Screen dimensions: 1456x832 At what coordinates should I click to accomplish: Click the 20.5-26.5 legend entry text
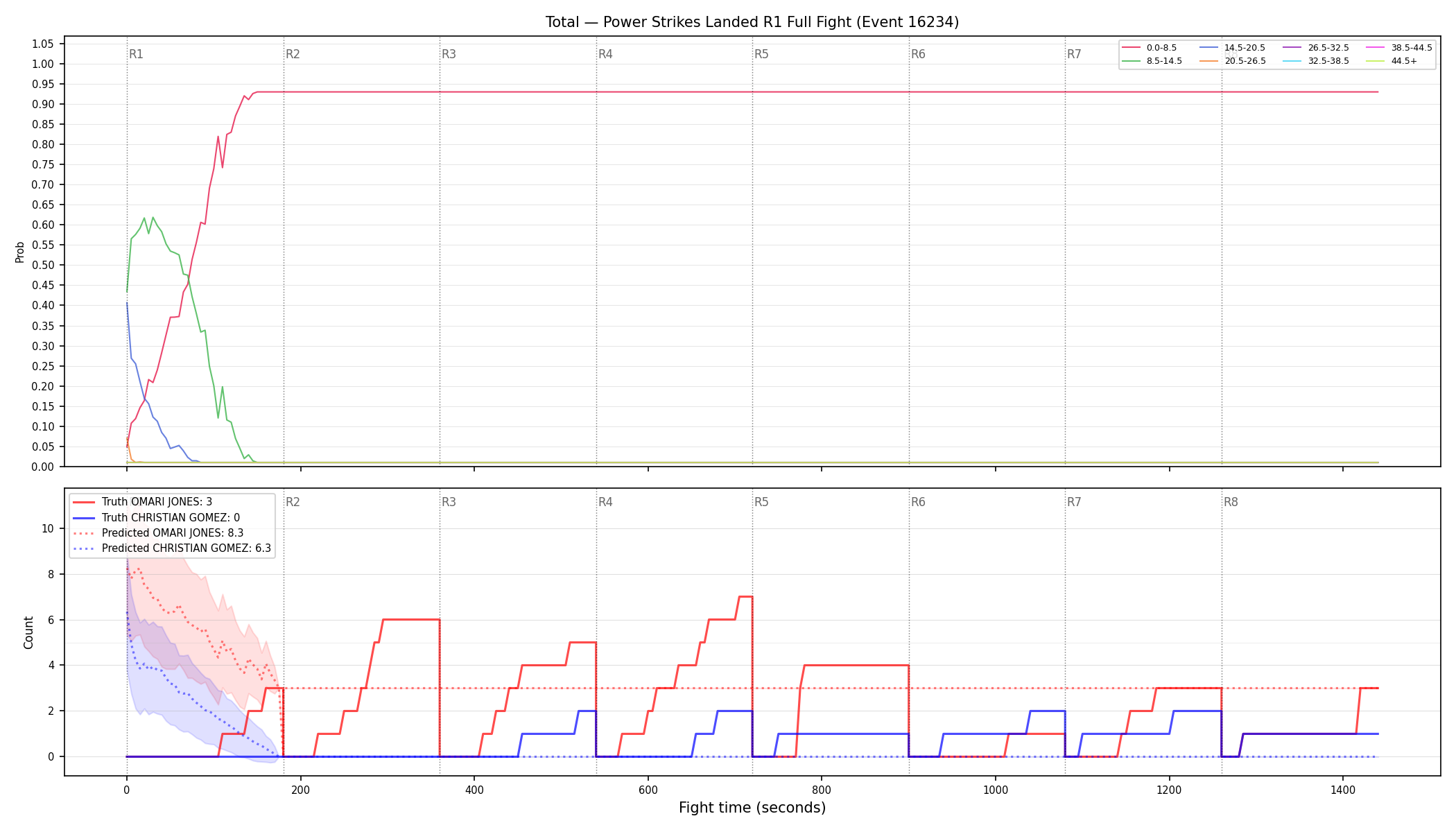pos(1245,61)
